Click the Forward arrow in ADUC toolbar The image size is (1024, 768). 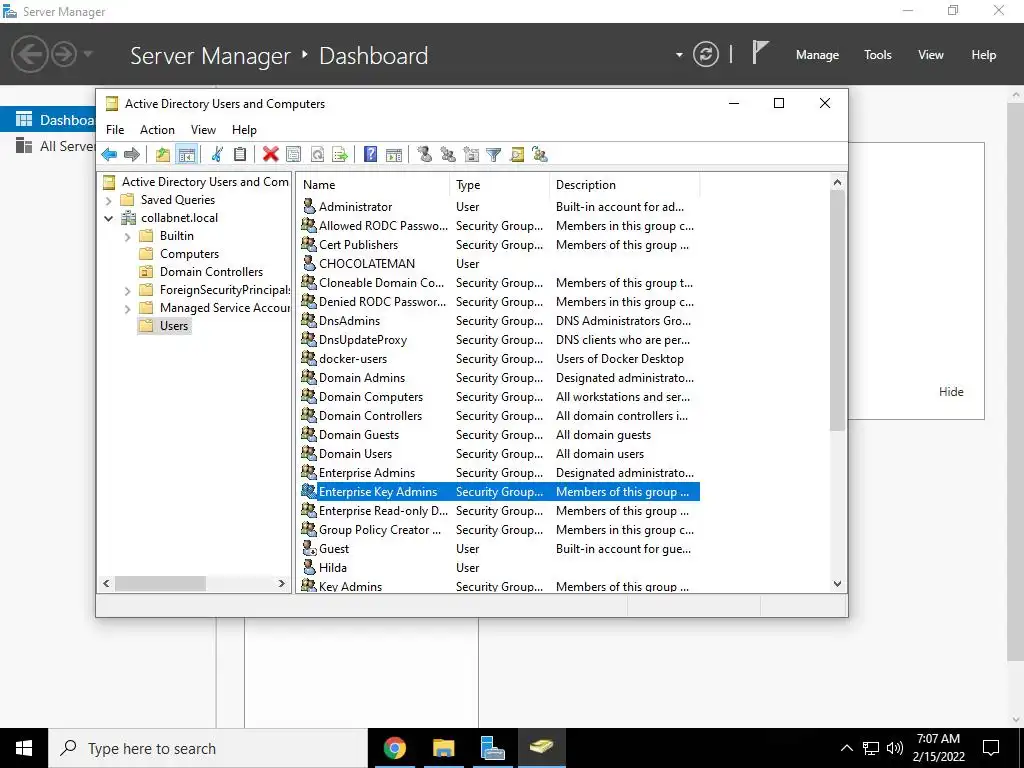(132, 155)
